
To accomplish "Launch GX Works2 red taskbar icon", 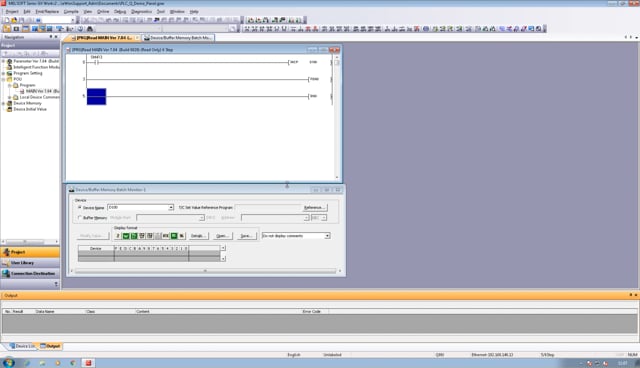I will [88, 363].
